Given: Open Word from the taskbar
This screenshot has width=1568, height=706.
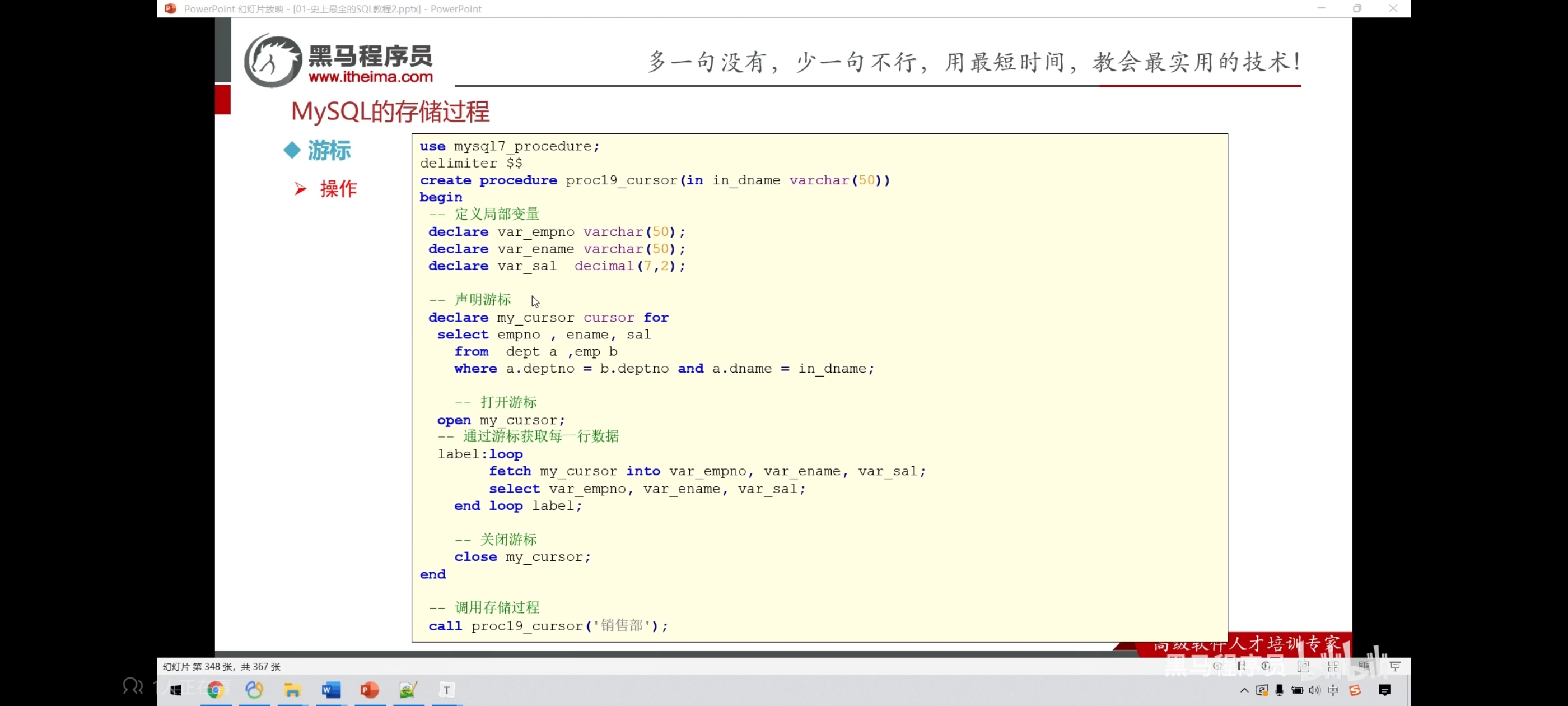Looking at the screenshot, I should (331, 690).
